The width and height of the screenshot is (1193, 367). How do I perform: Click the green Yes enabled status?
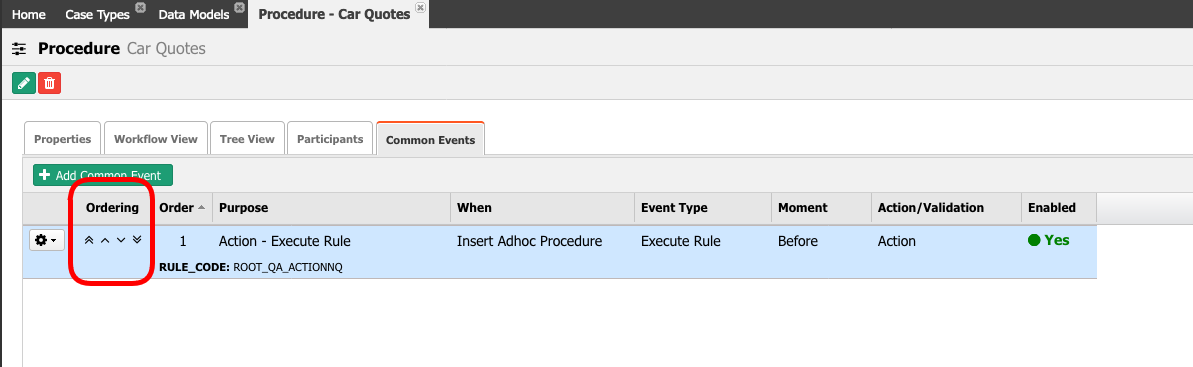tap(1048, 241)
